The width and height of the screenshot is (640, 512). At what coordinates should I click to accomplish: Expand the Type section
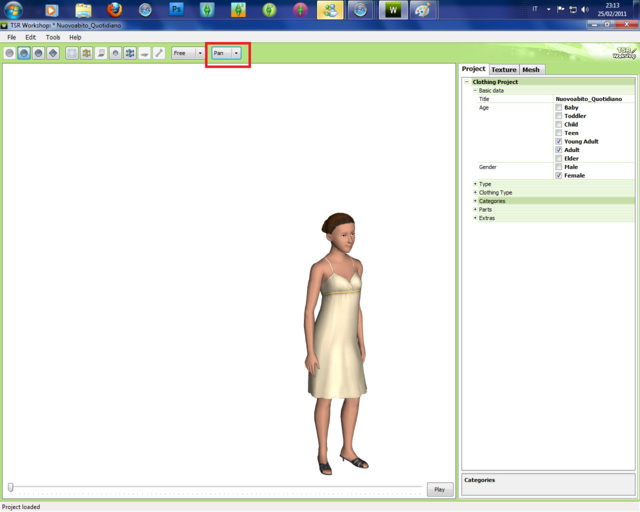click(475, 184)
